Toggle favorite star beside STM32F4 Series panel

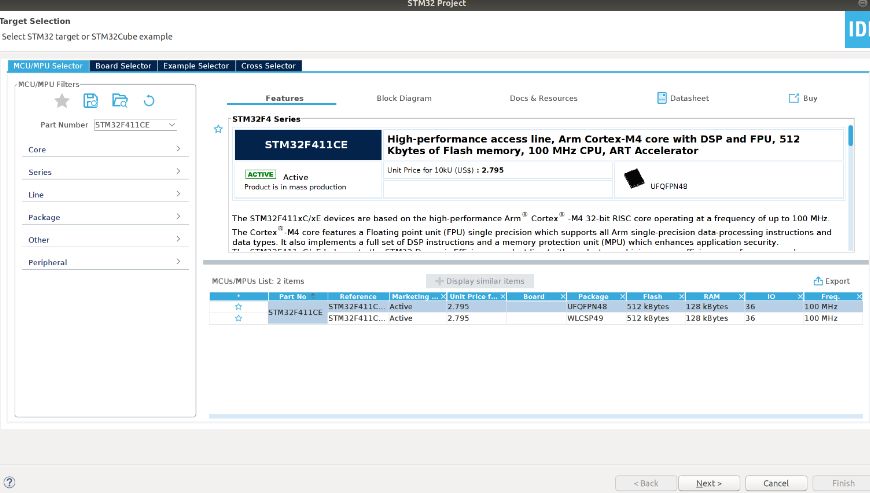tap(218, 129)
